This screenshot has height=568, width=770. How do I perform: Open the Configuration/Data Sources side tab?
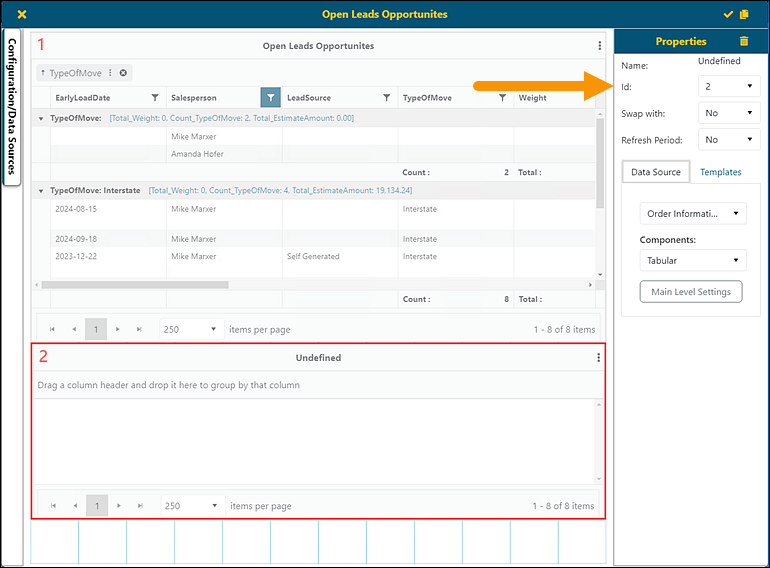13,106
